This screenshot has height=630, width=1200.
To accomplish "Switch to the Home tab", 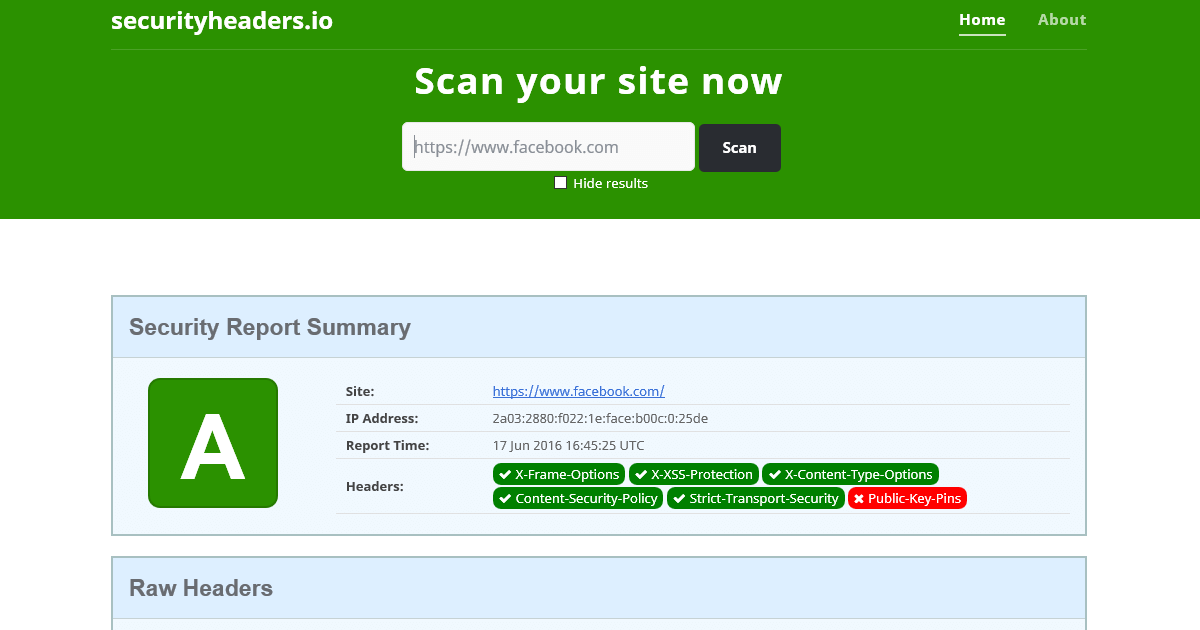I will (982, 19).
